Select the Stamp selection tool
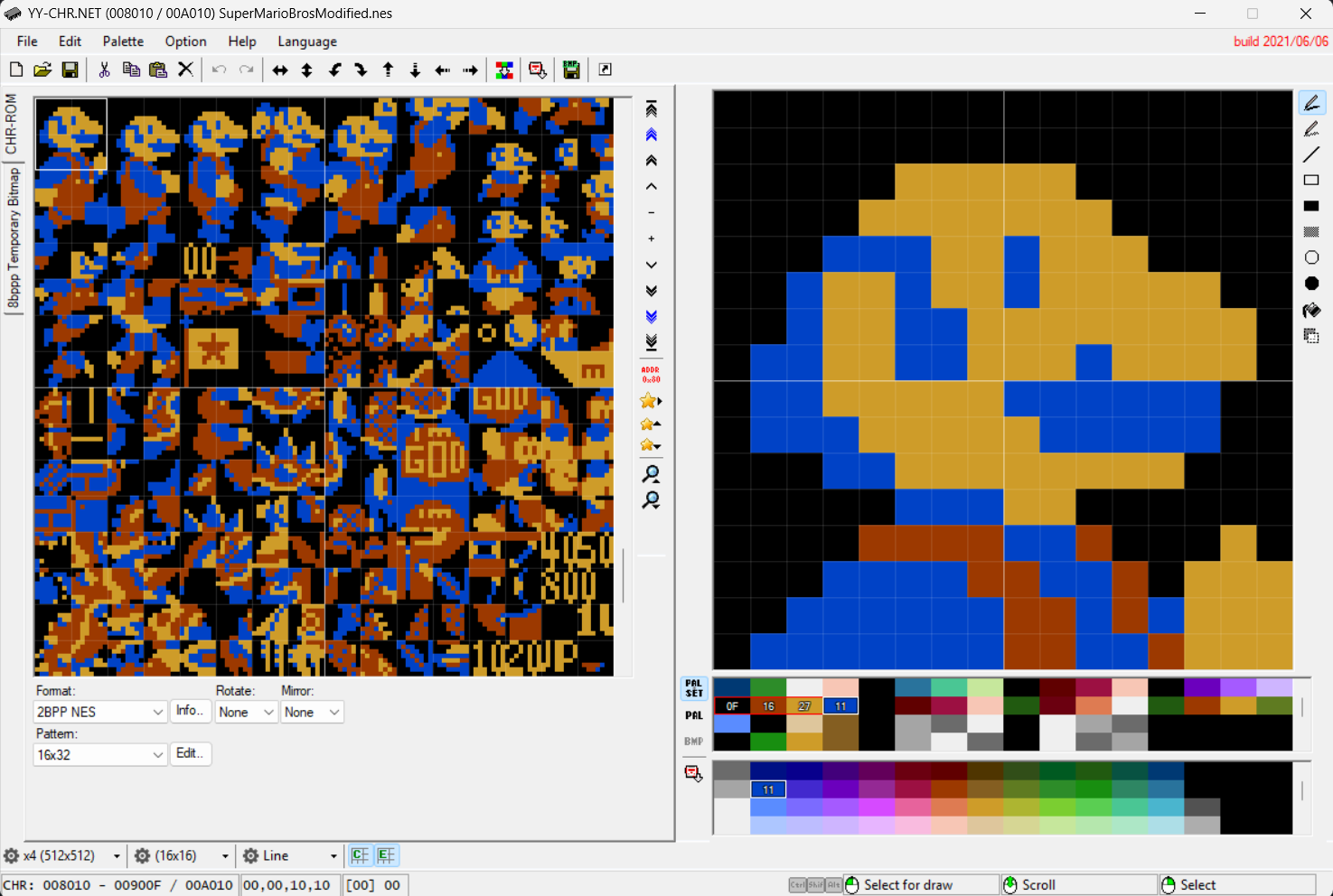This screenshot has width=1333, height=896. pos(1312,336)
